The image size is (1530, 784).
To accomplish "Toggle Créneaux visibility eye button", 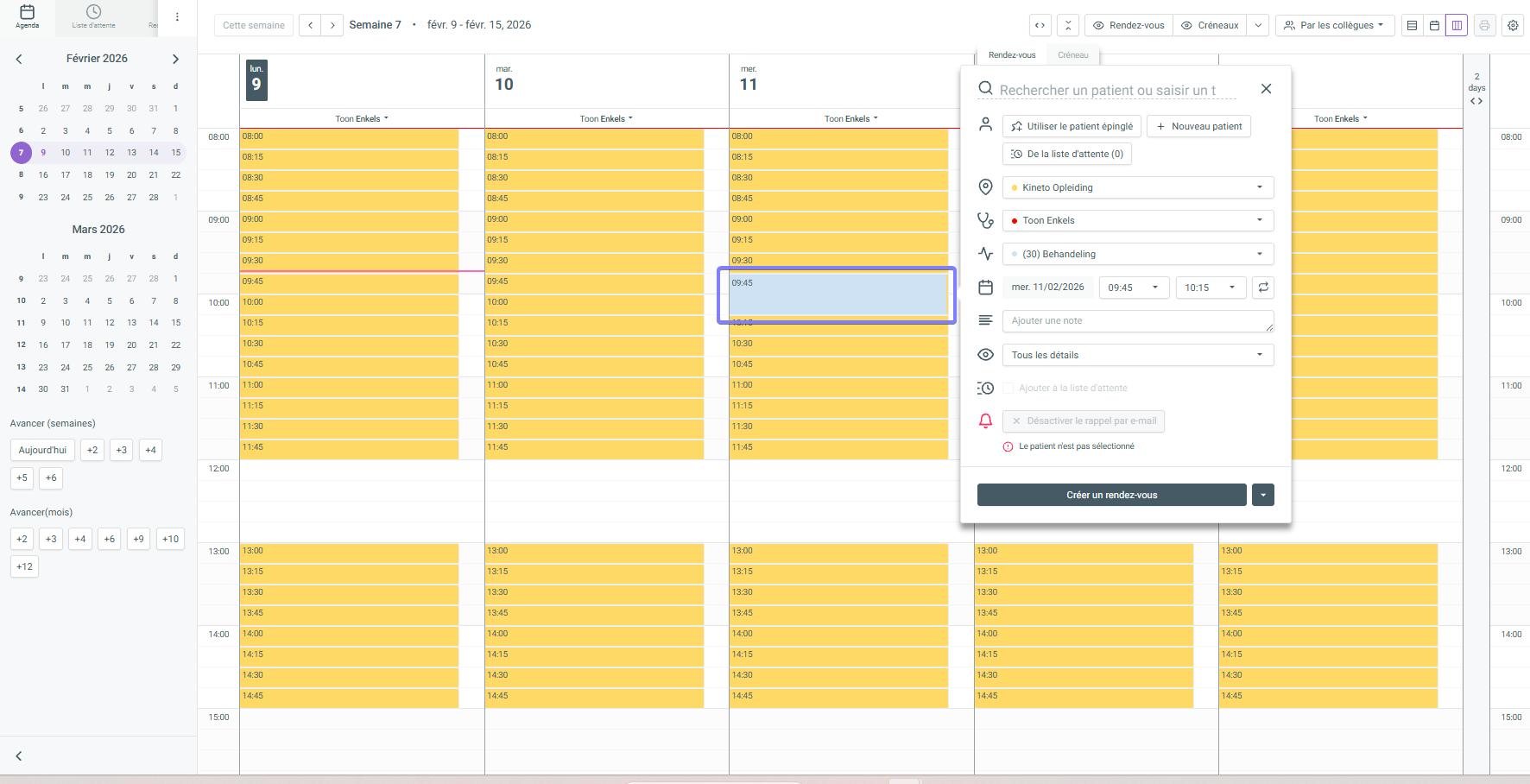I will pyautogui.click(x=1210, y=26).
